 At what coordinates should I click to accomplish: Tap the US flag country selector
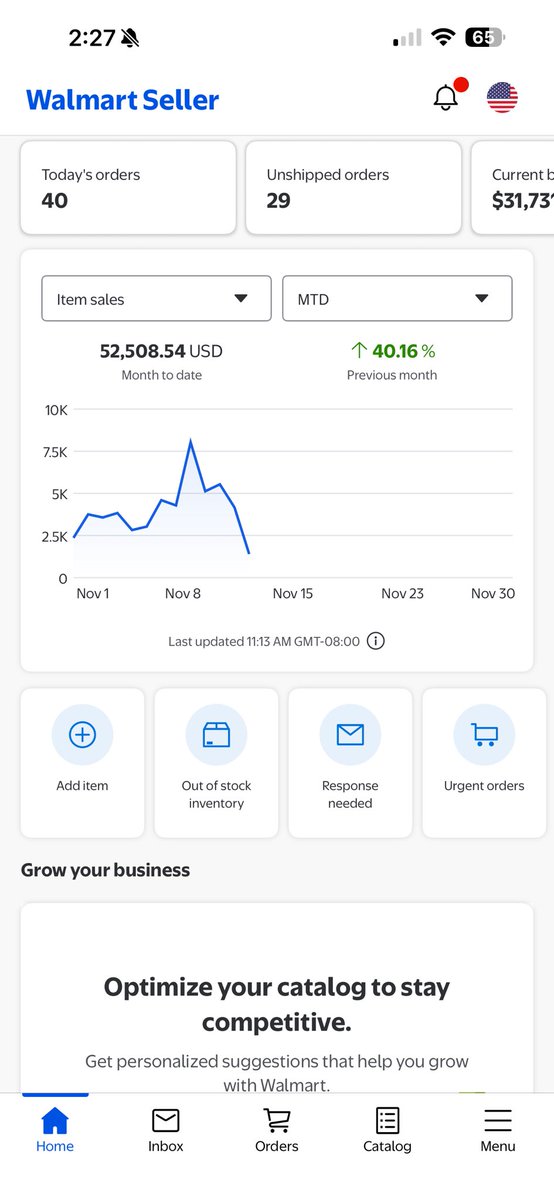coord(502,98)
